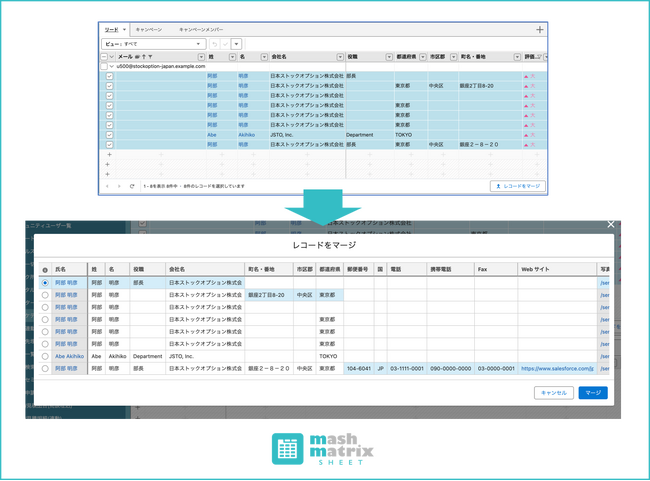Click the info icon in merge table header
Viewport: 650px width, 481px height.
coord(44,270)
